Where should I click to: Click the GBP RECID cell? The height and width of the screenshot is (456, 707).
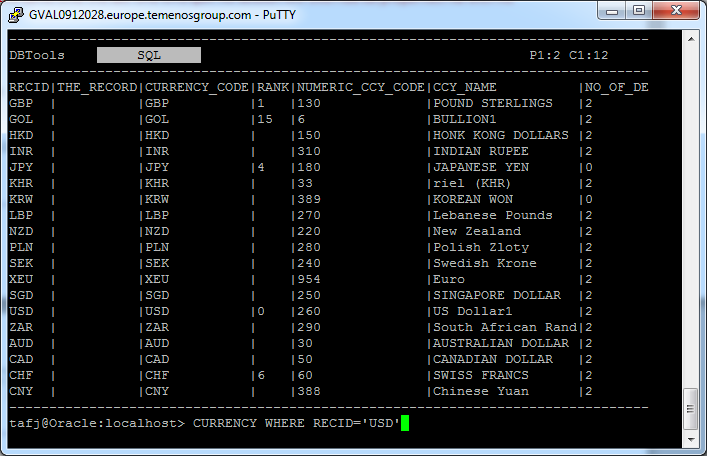point(21,103)
